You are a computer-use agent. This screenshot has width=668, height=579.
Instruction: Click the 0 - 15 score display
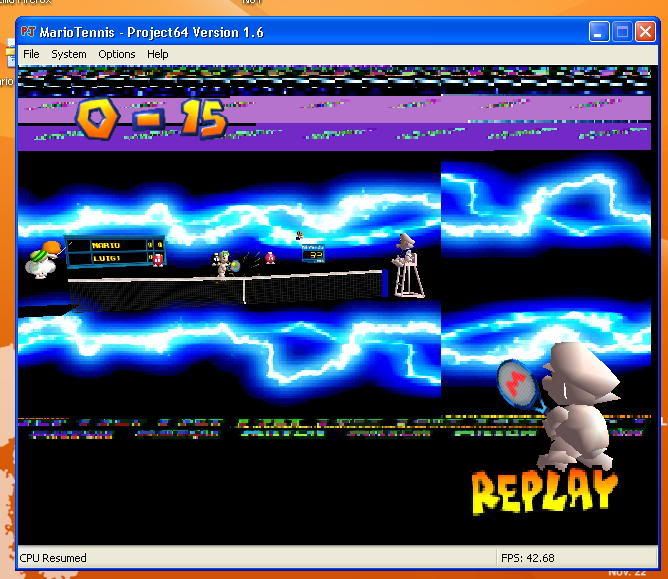coord(151,118)
